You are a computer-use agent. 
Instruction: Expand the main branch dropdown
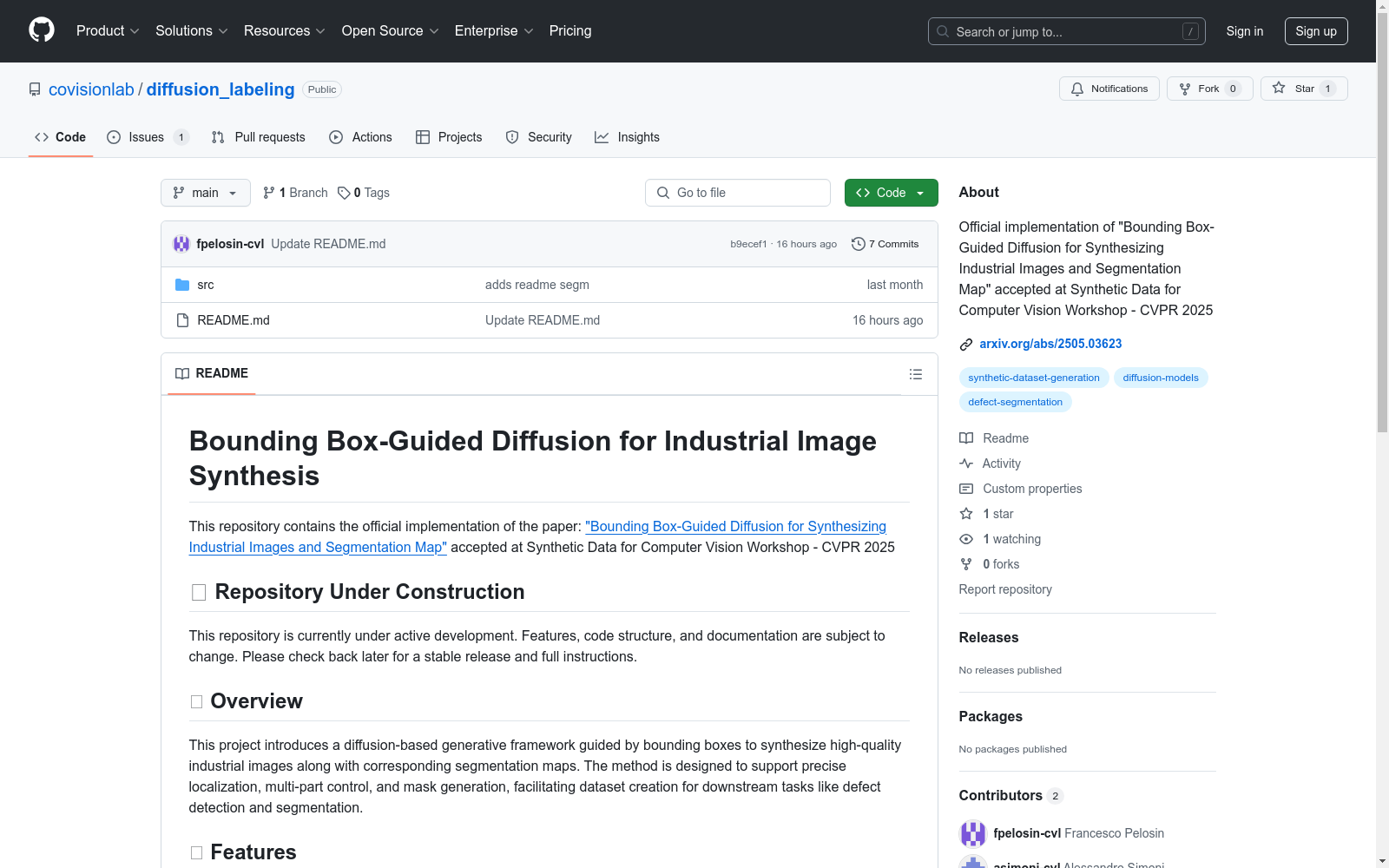point(205,193)
